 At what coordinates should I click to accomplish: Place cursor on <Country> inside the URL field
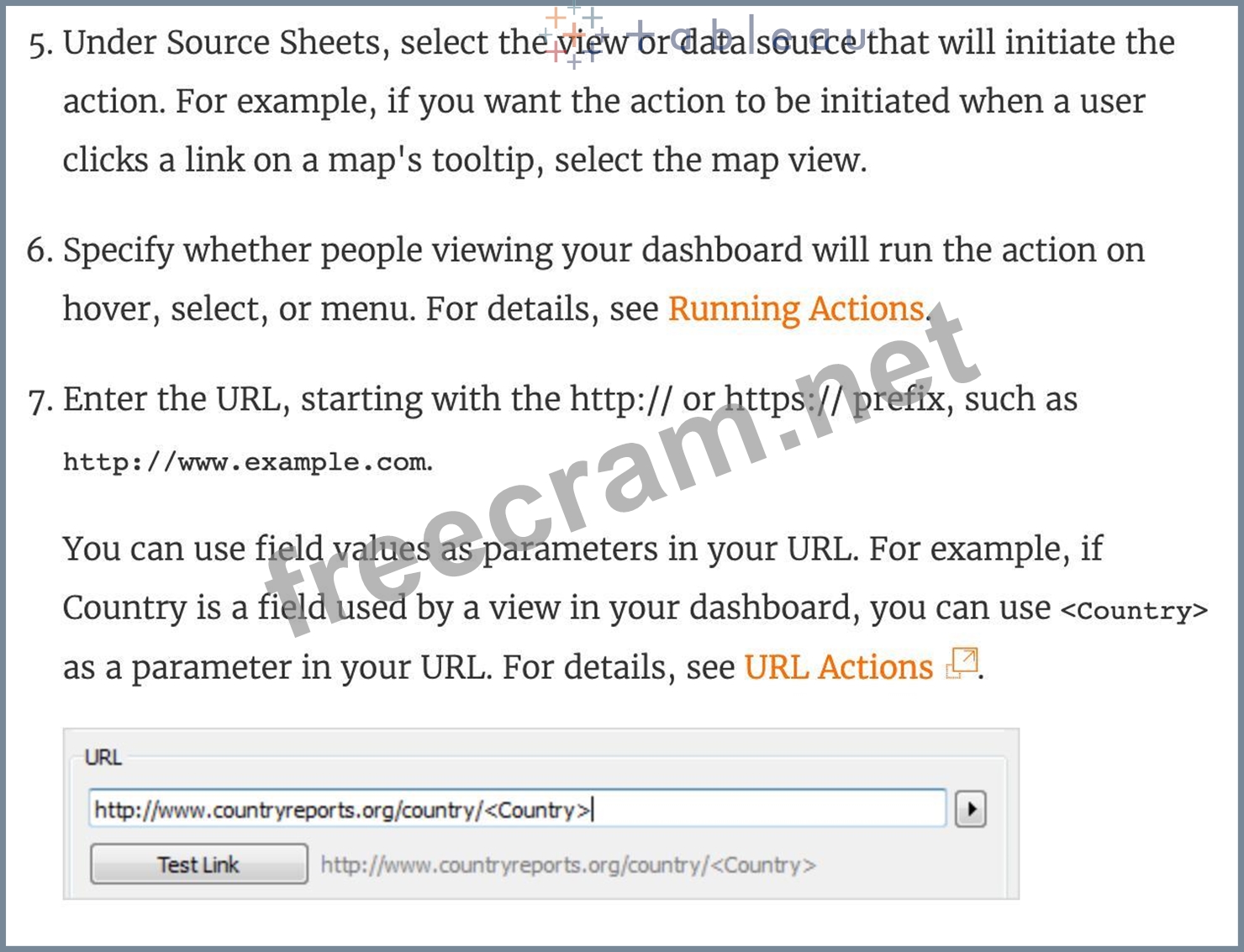coord(538,810)
